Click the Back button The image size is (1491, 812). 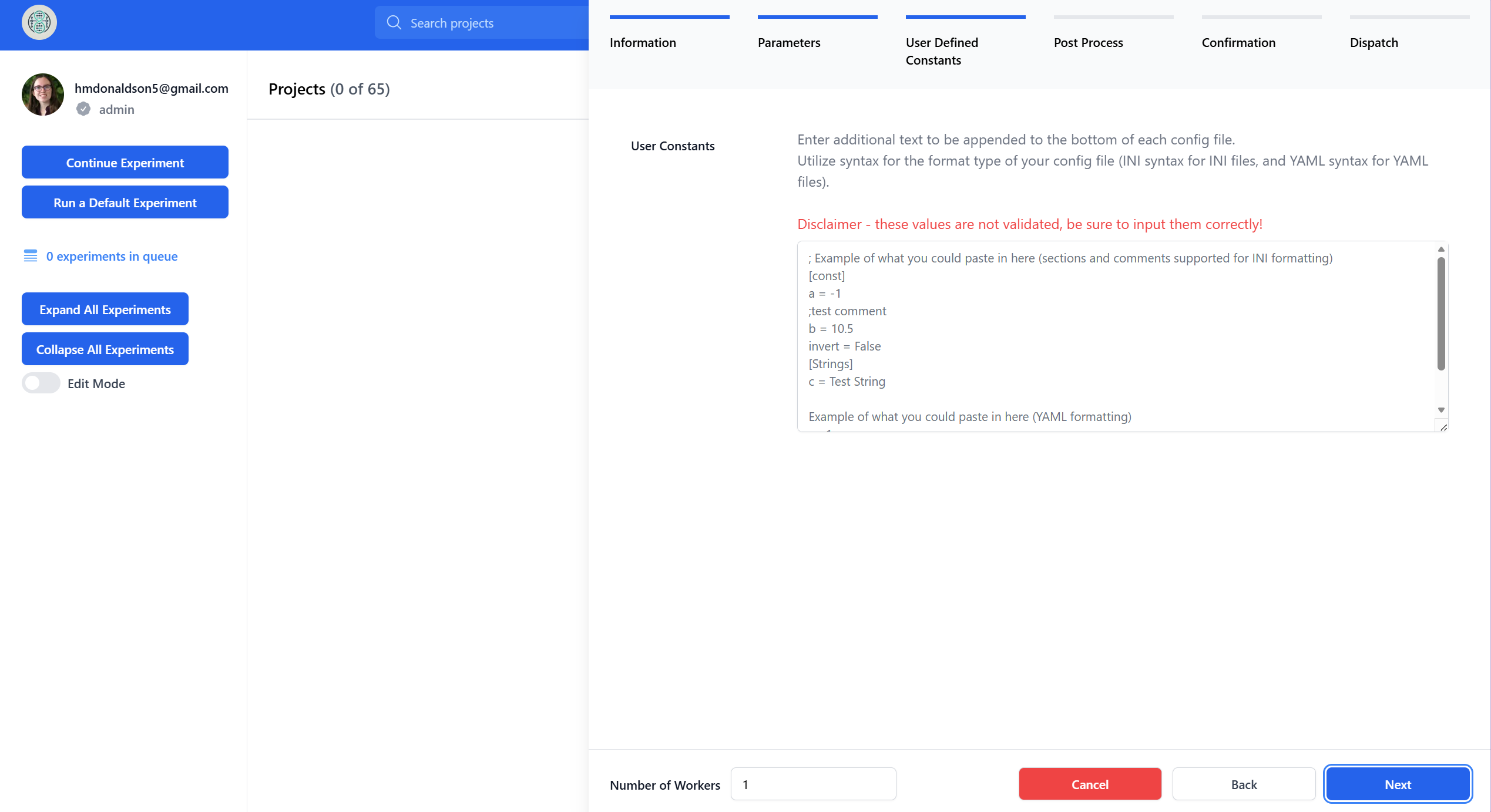[1244, 784]
